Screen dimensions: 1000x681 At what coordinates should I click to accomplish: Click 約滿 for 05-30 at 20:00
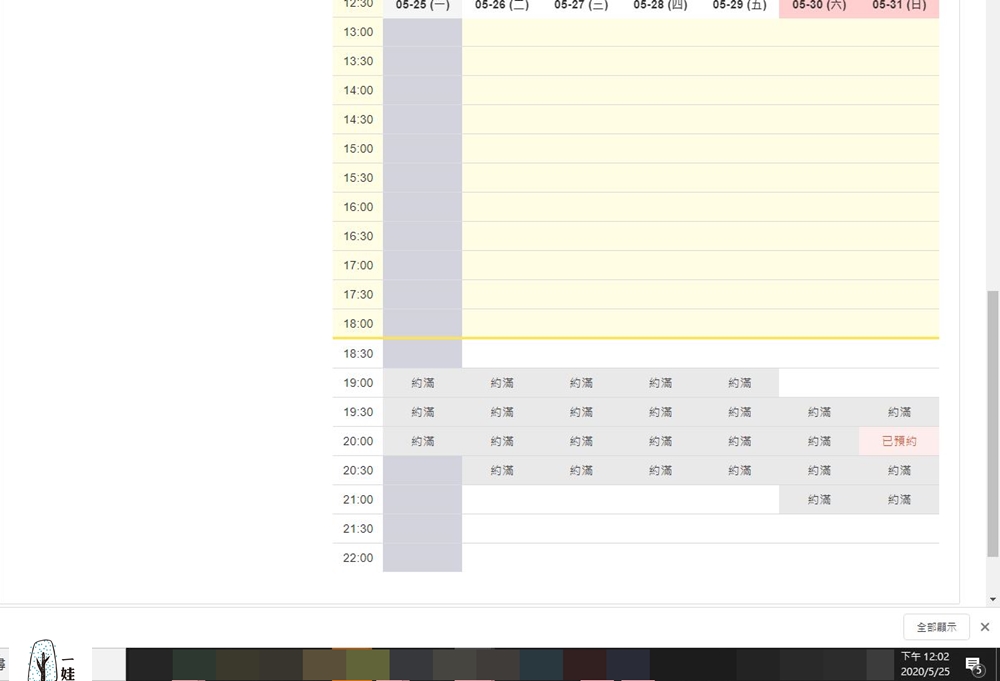coord(819,441)
